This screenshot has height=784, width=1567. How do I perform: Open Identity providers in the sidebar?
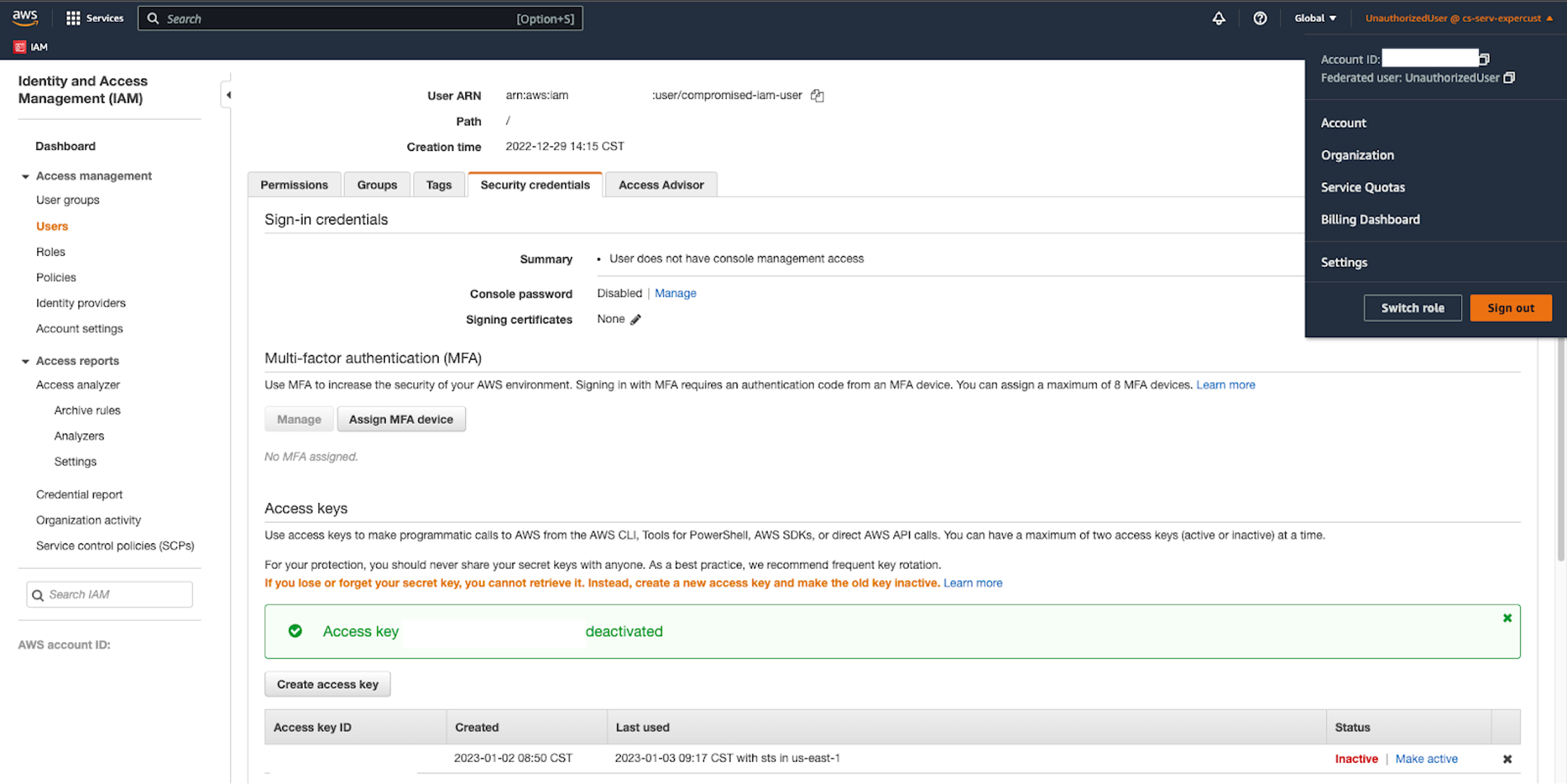coord(81,303)
